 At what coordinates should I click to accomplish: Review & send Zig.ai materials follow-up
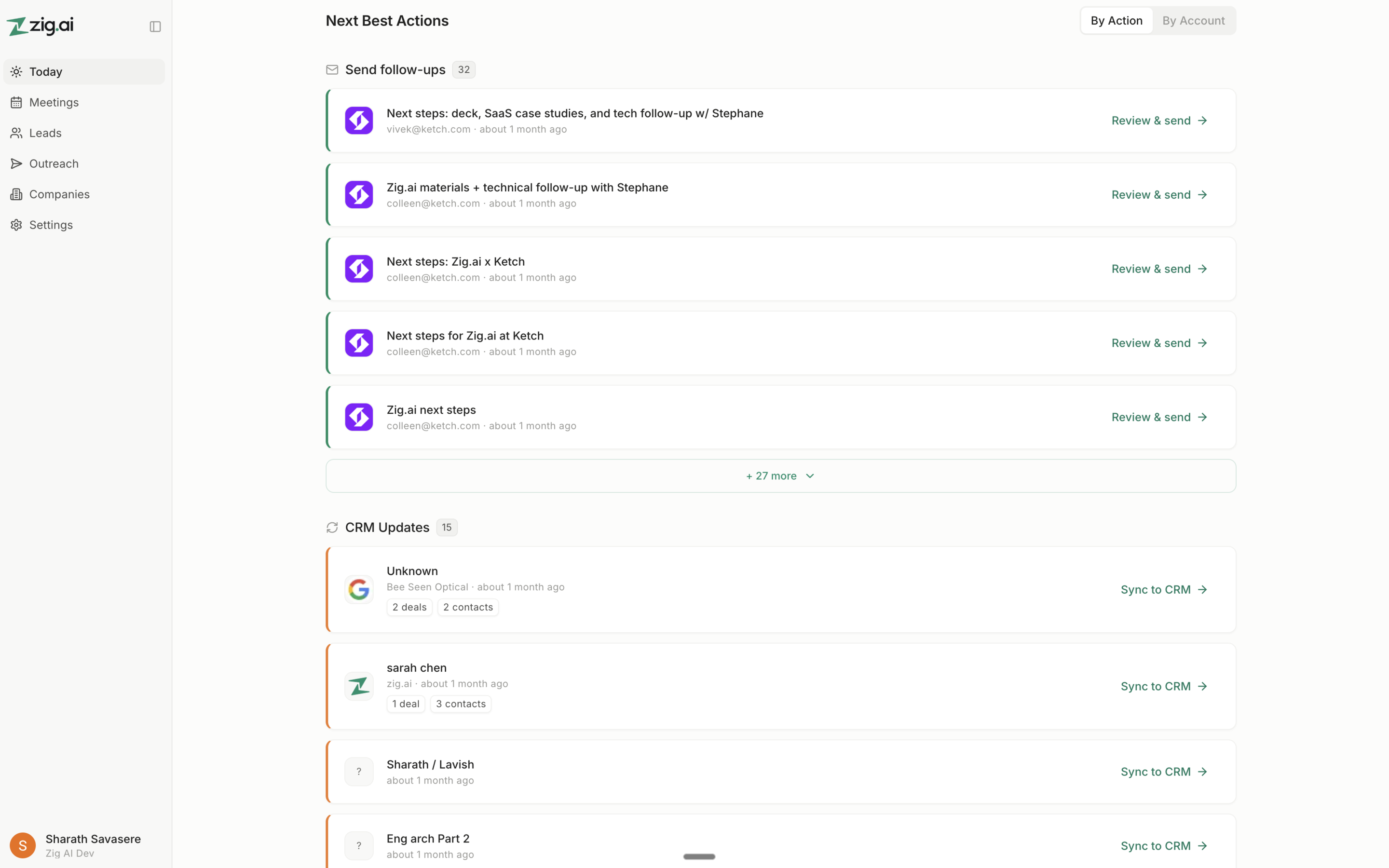point(1159,195)
